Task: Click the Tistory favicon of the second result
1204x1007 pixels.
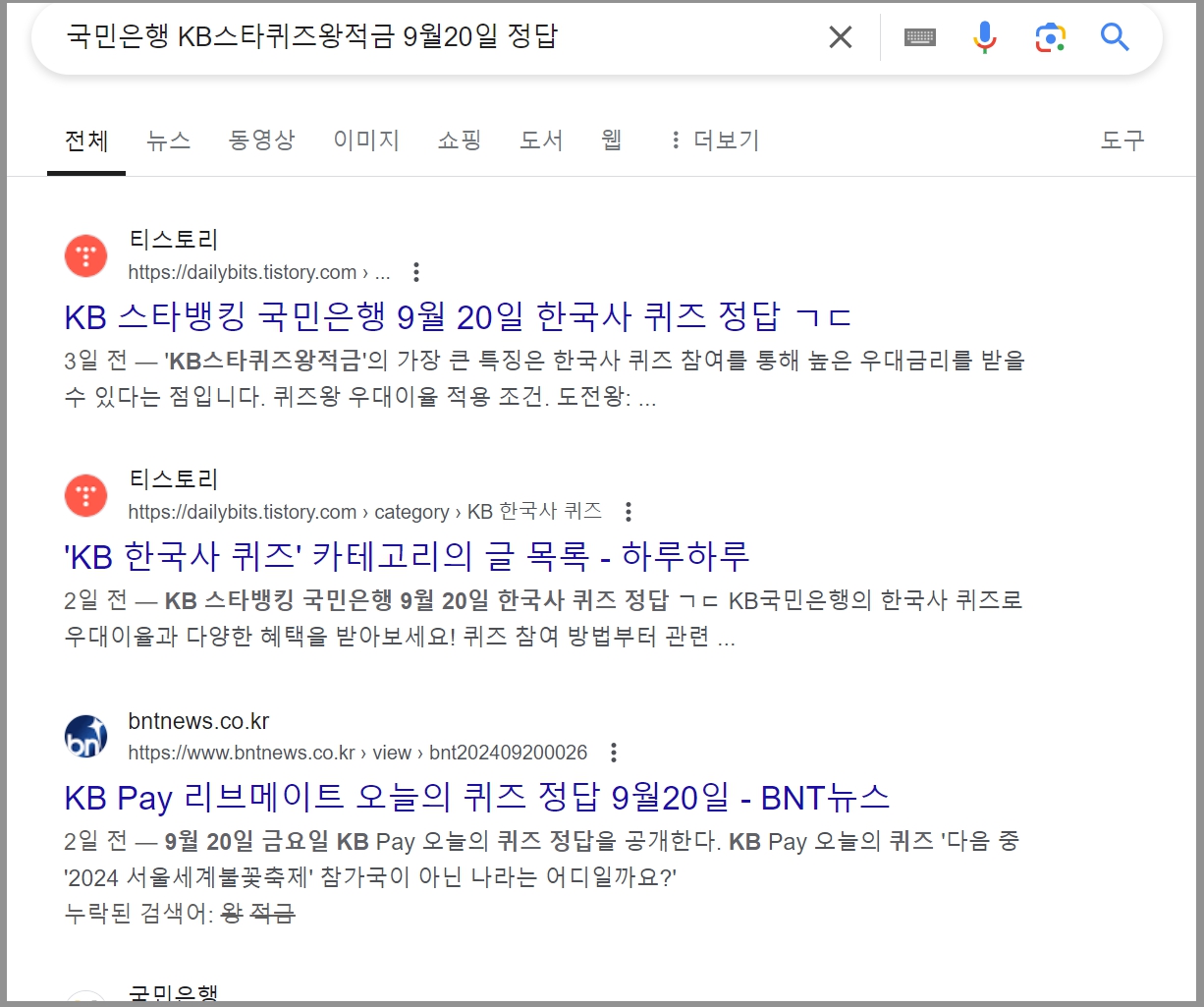Action: [x=86, y=496]
